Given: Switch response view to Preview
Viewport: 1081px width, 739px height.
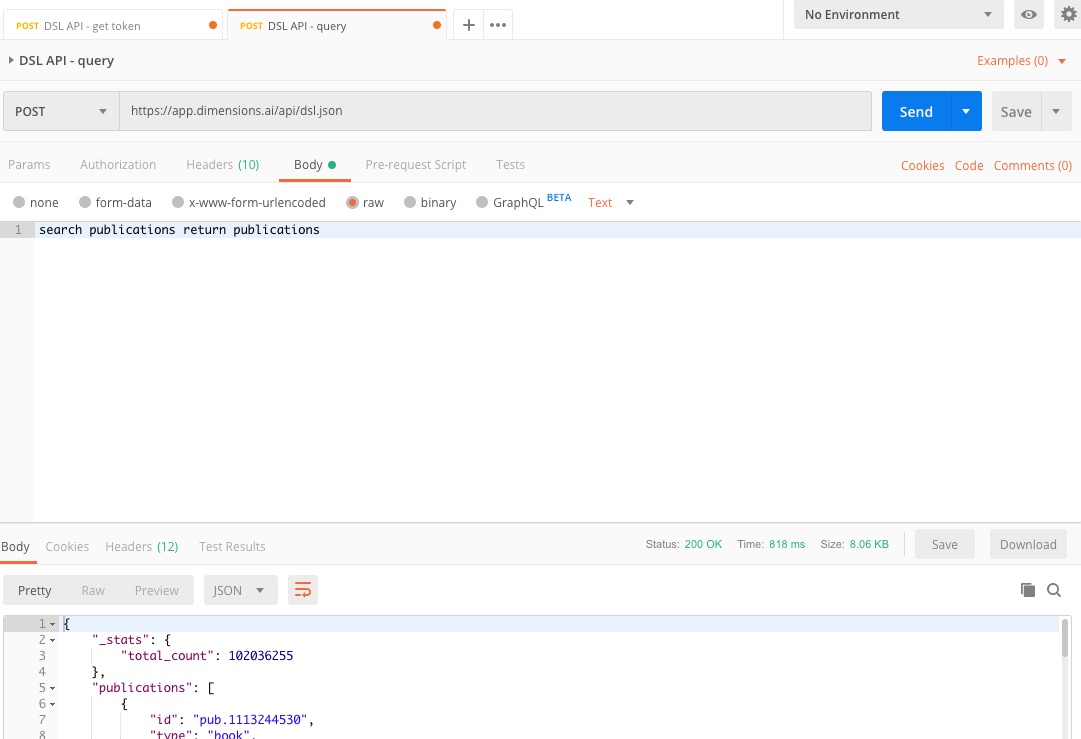Looking at the screenshot, I should pyautogui.click(x=156, y=590).
